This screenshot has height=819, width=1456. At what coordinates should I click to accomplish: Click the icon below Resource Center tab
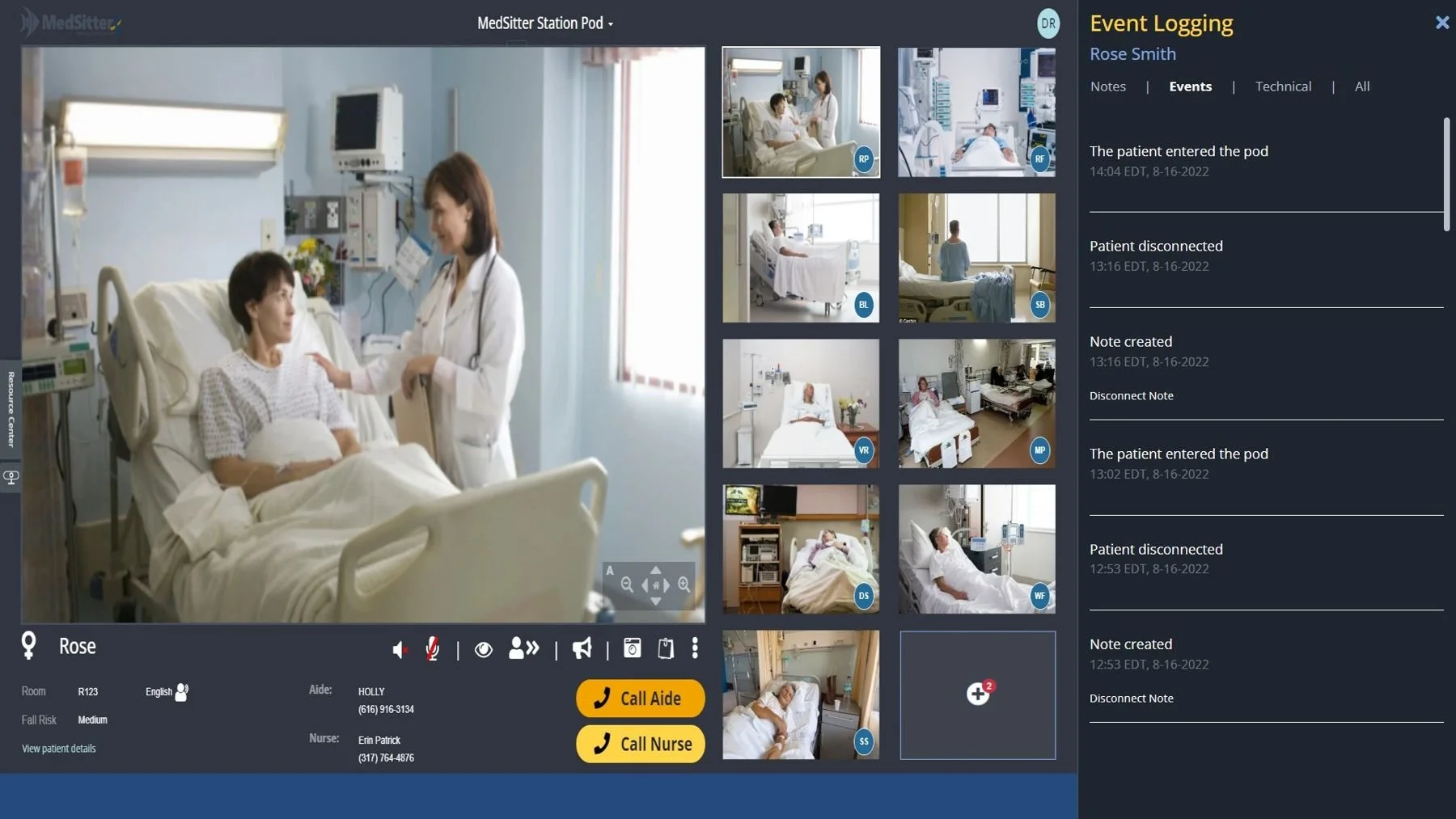click(11, 478)
